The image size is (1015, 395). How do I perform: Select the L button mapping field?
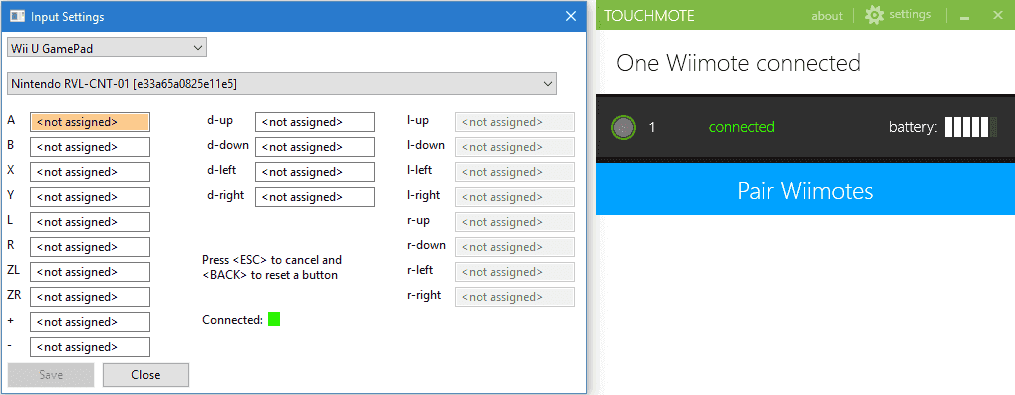coord(90,221)
